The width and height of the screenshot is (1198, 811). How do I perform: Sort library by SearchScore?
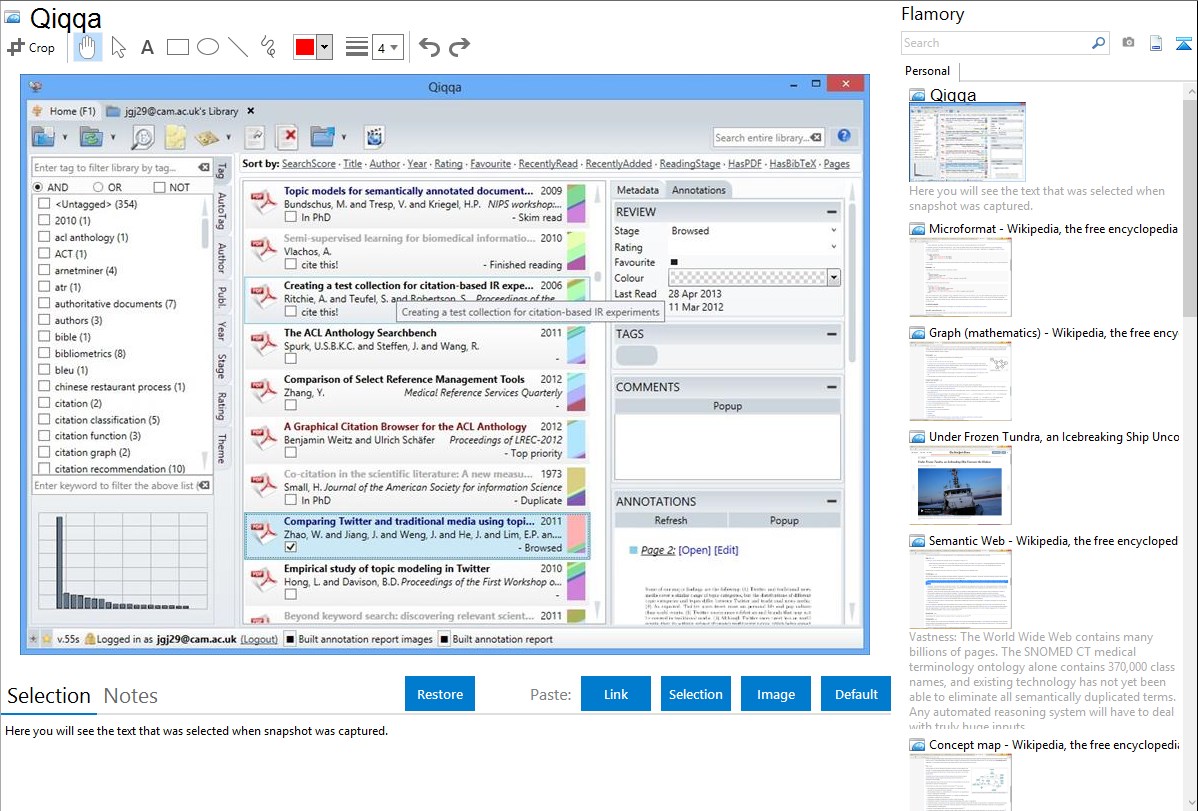pyautogui.click(x=309, y=164)
